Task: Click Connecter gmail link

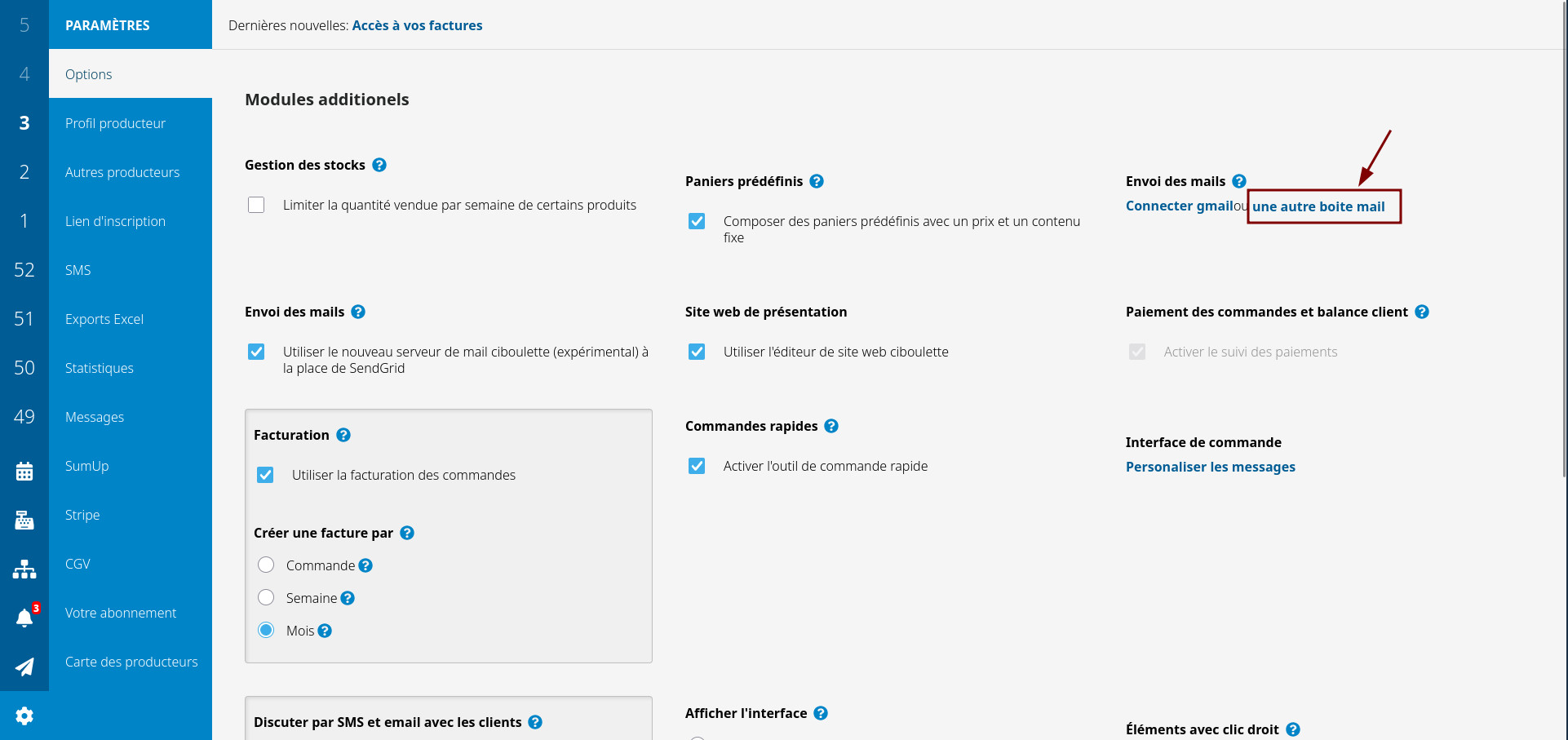Action: tap(1179, 206)
